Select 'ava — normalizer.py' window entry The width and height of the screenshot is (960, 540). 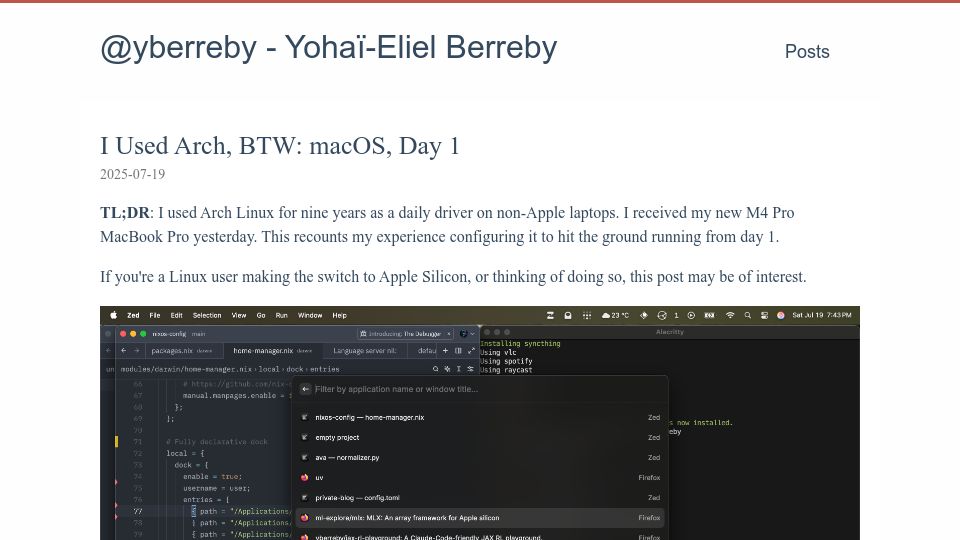(x=480, y=457)
